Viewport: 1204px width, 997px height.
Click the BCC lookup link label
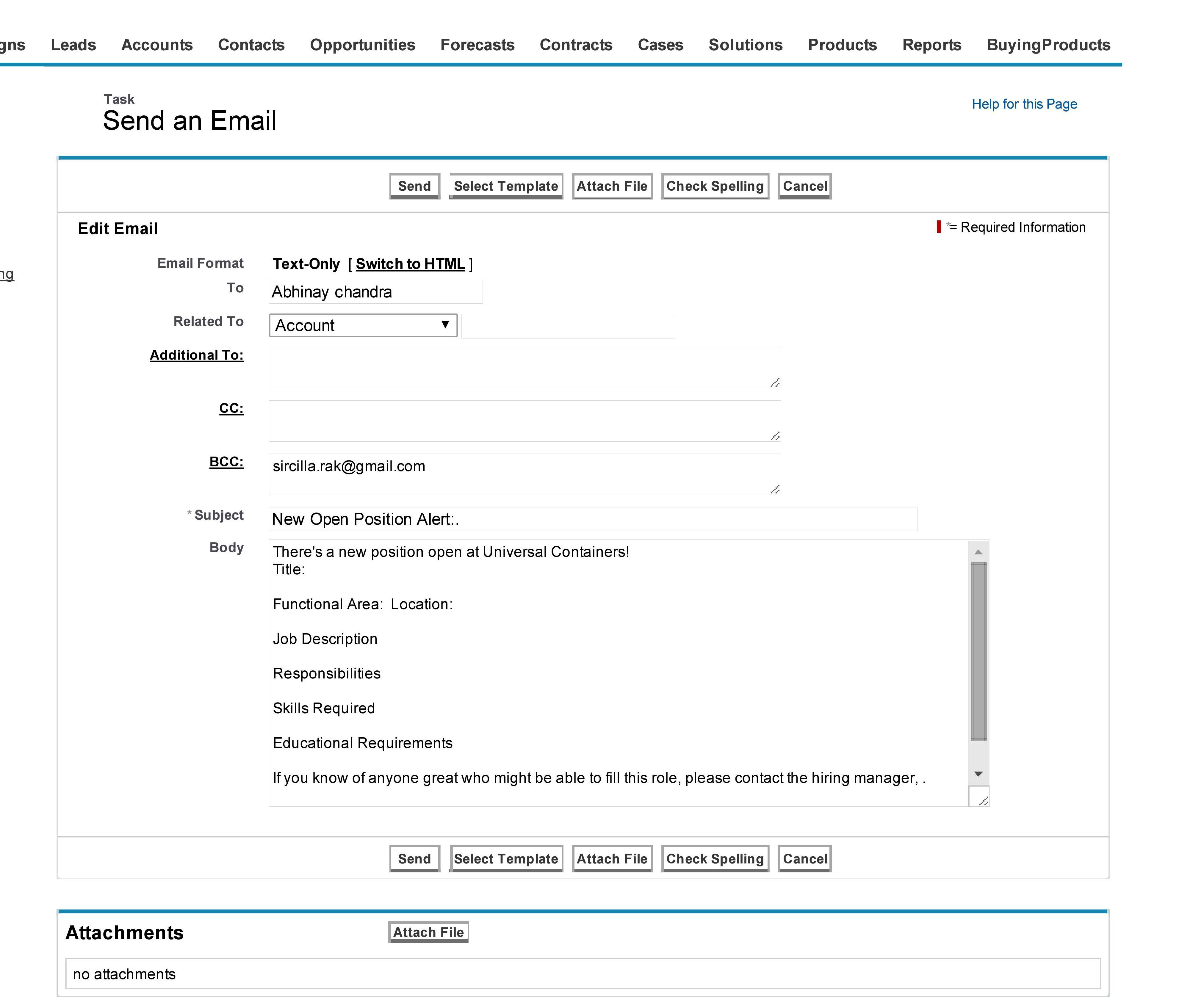(226, 462)
